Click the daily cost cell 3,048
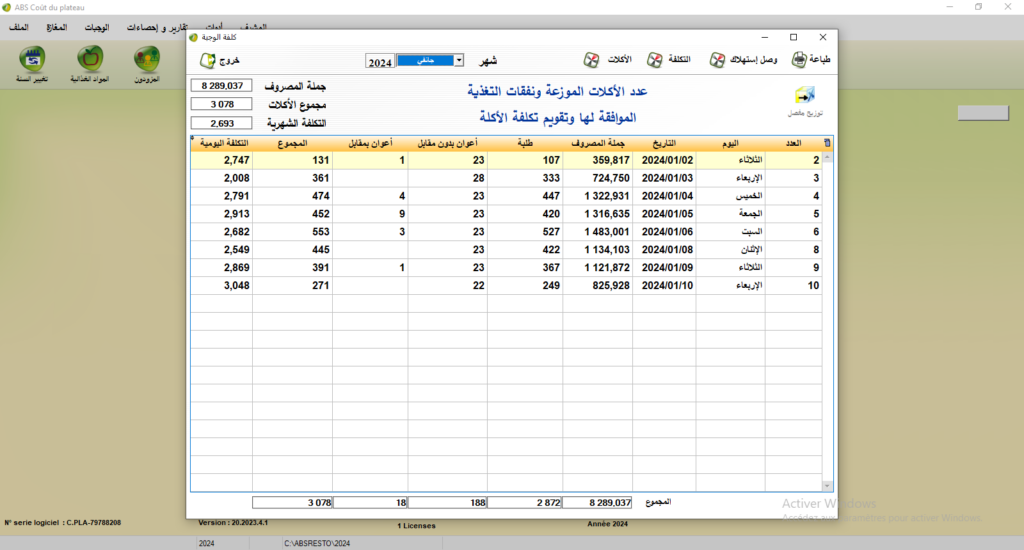Image resolution: width=1024 pixels, height=550 pixels. click(x=222, y=285)
